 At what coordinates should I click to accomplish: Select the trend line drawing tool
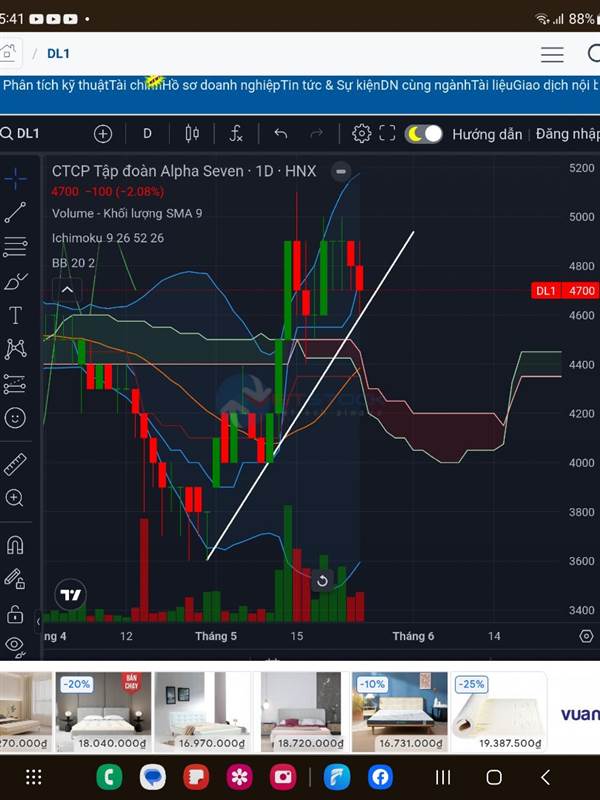pos(15,212)
